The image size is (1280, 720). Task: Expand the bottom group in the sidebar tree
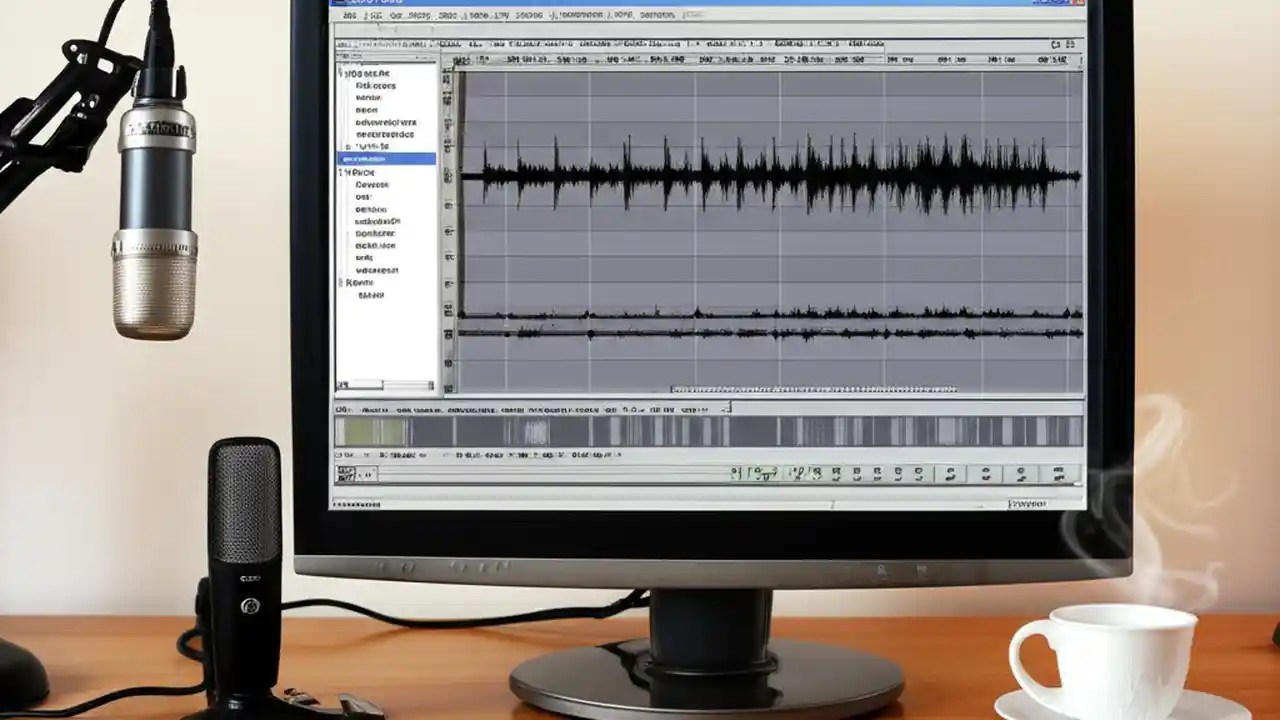(342, 282)
